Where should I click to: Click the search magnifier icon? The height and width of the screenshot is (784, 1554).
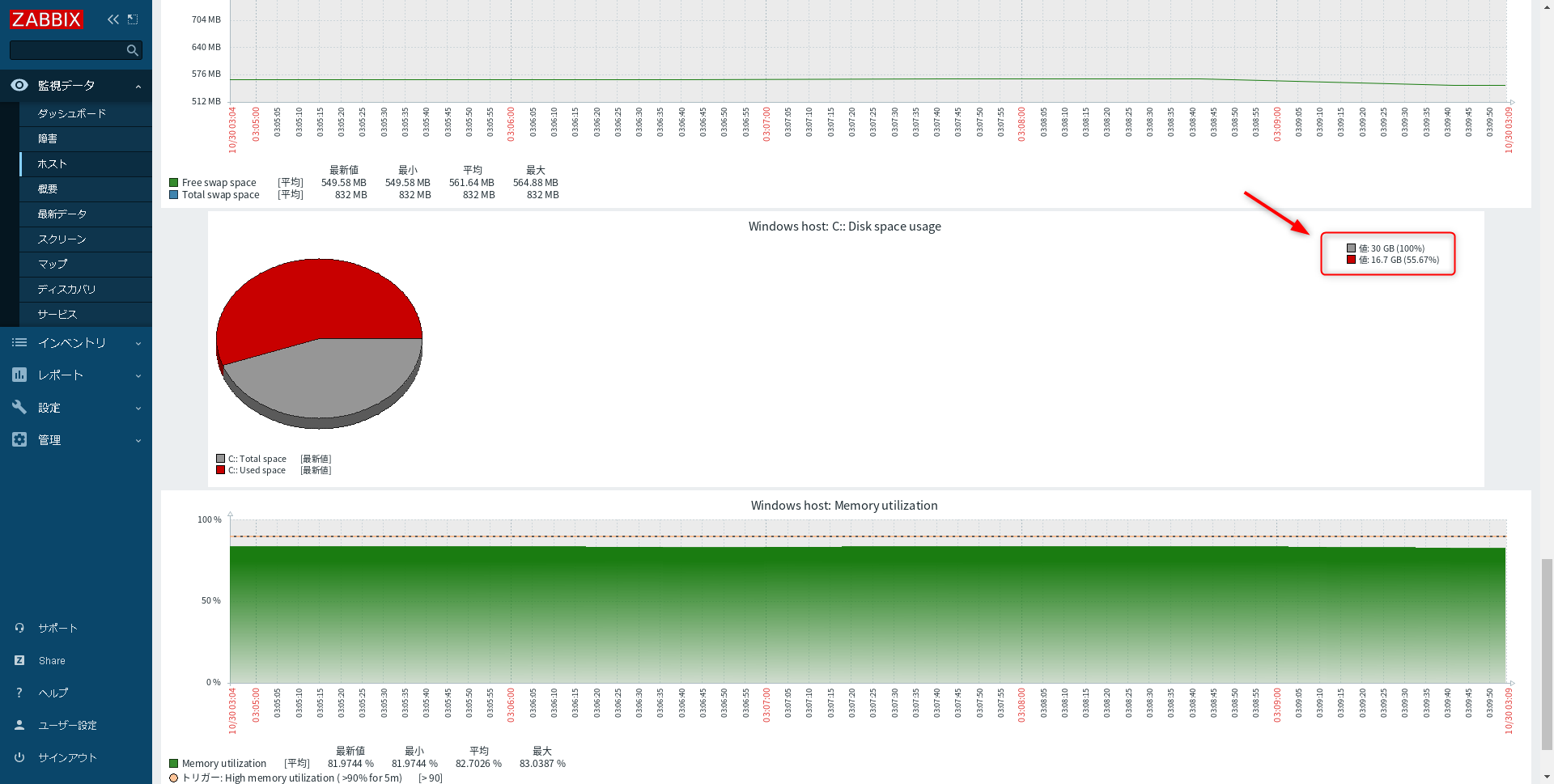click(133, 50)
